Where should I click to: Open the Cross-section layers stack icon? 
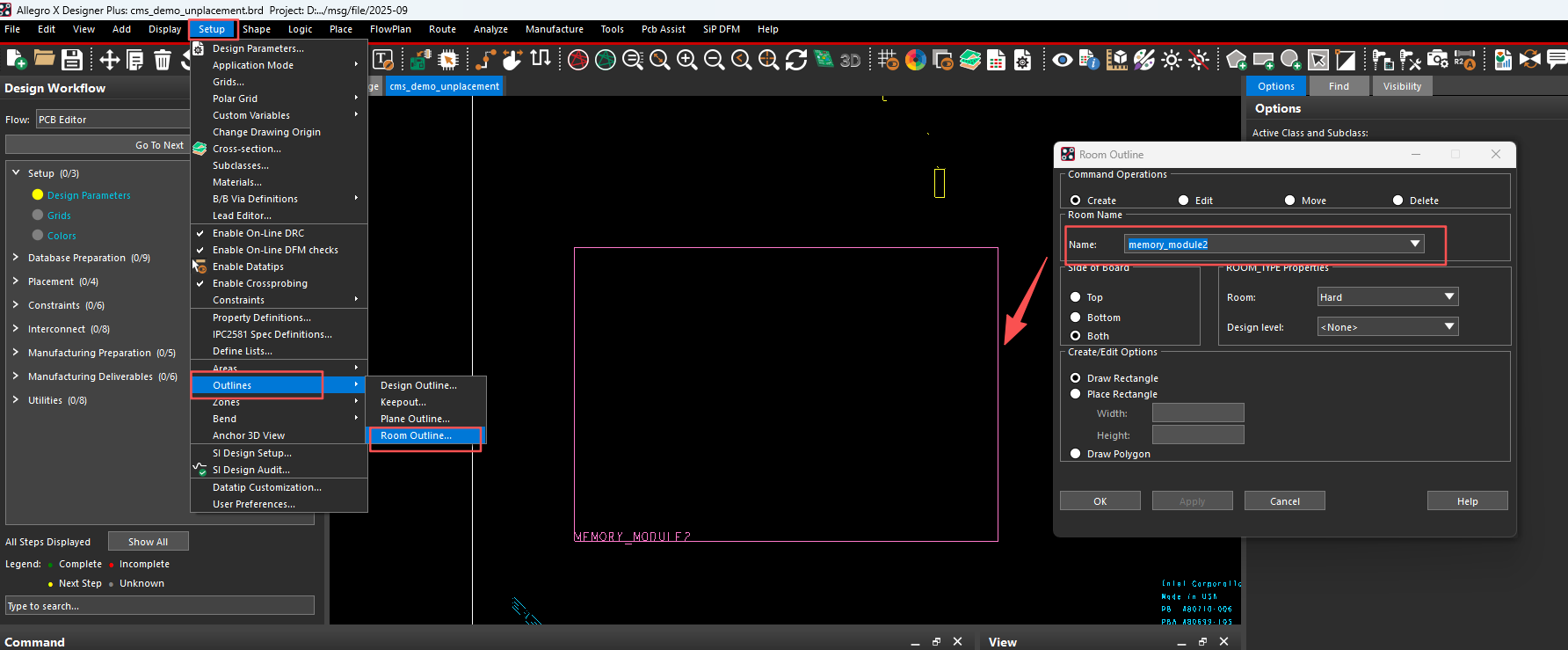tap(970, 60)
